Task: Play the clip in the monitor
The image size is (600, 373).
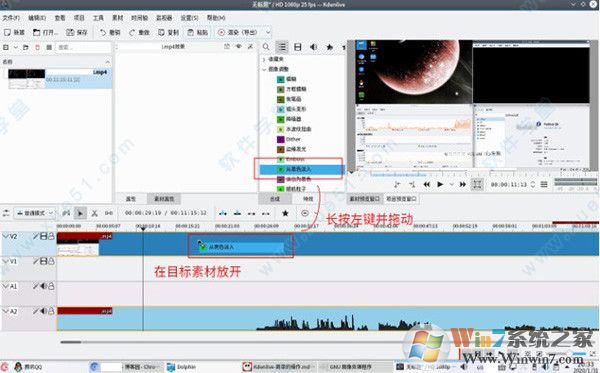Action: point(440,184)
